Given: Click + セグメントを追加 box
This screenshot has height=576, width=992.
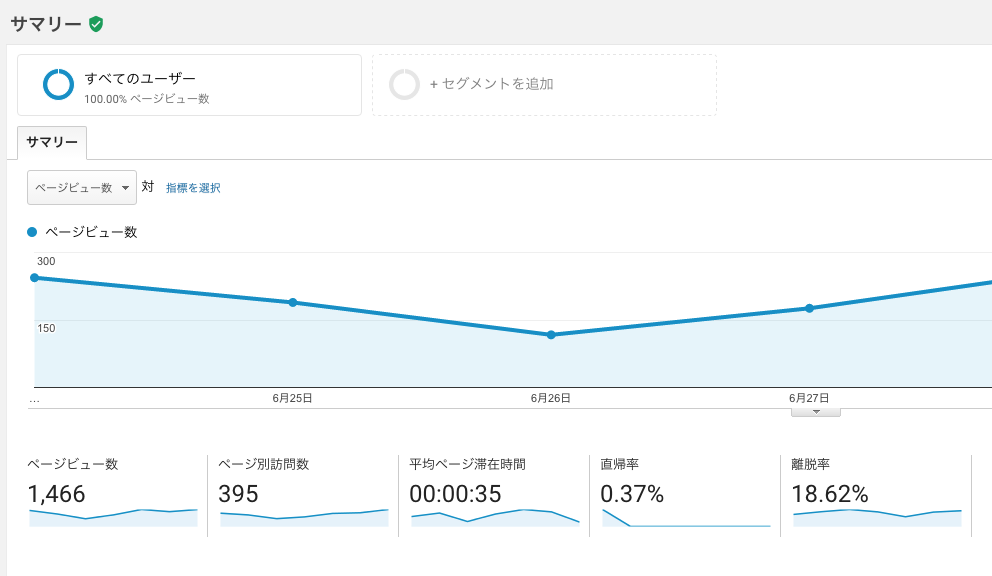Looking at the screenshot, I should point(544,85).
